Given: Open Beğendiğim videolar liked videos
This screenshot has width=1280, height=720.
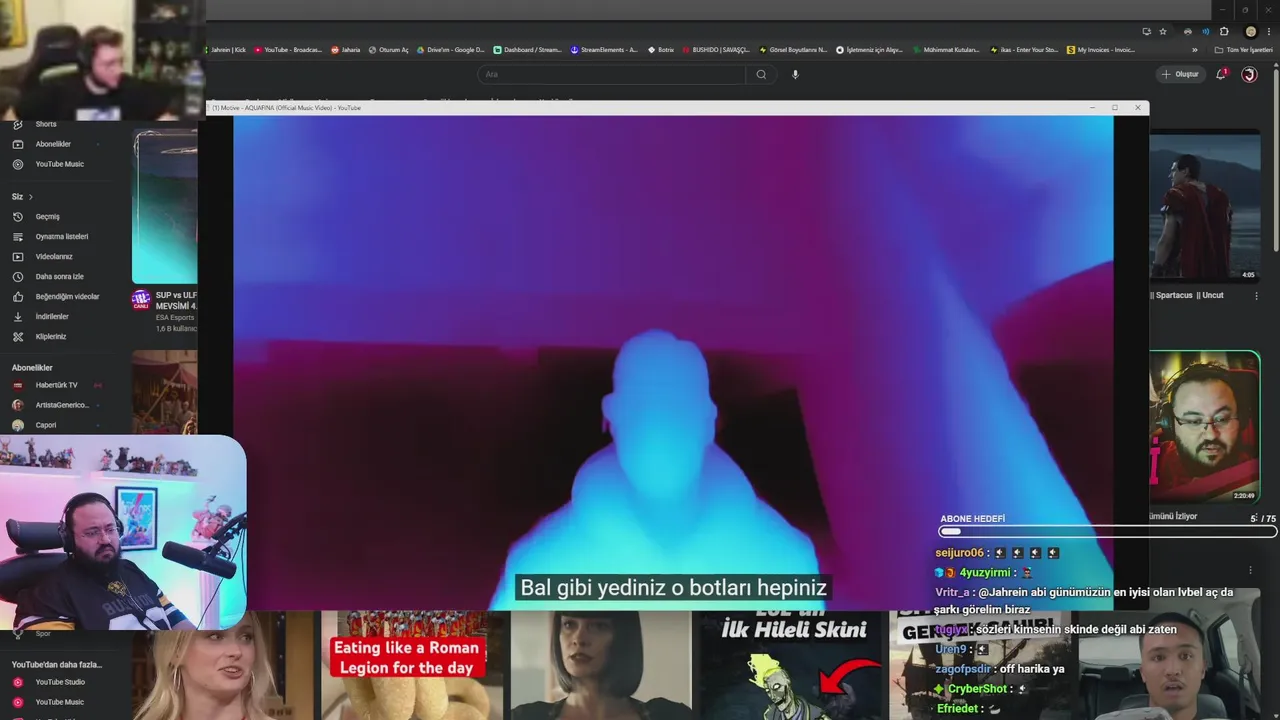Looking at the screenshot, I should point(67,297).
